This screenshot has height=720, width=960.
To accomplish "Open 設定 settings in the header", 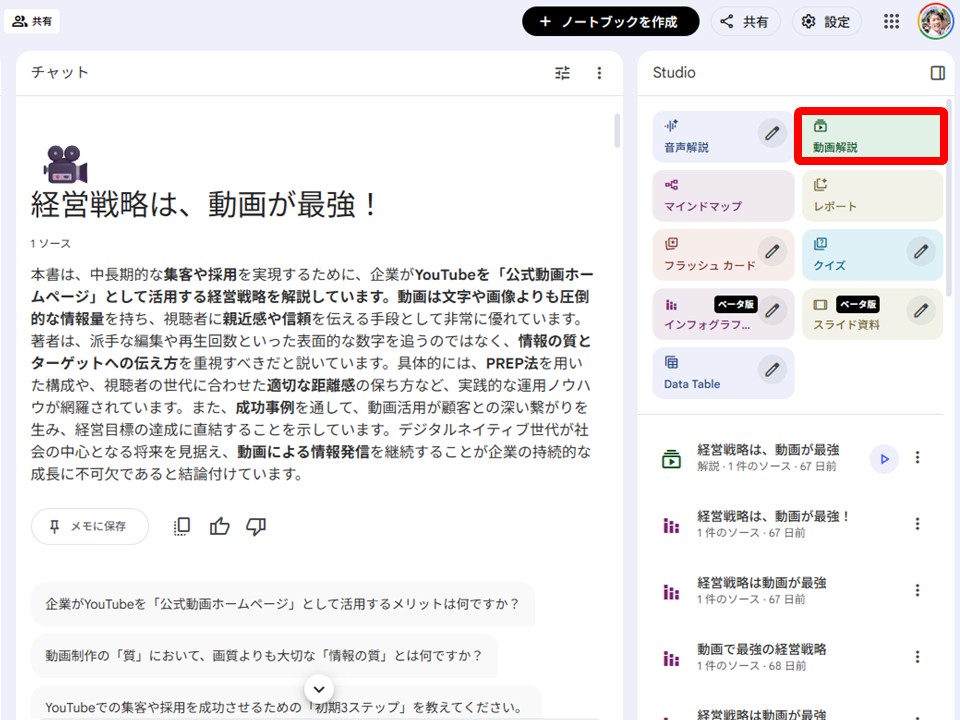I will (827, 21).
